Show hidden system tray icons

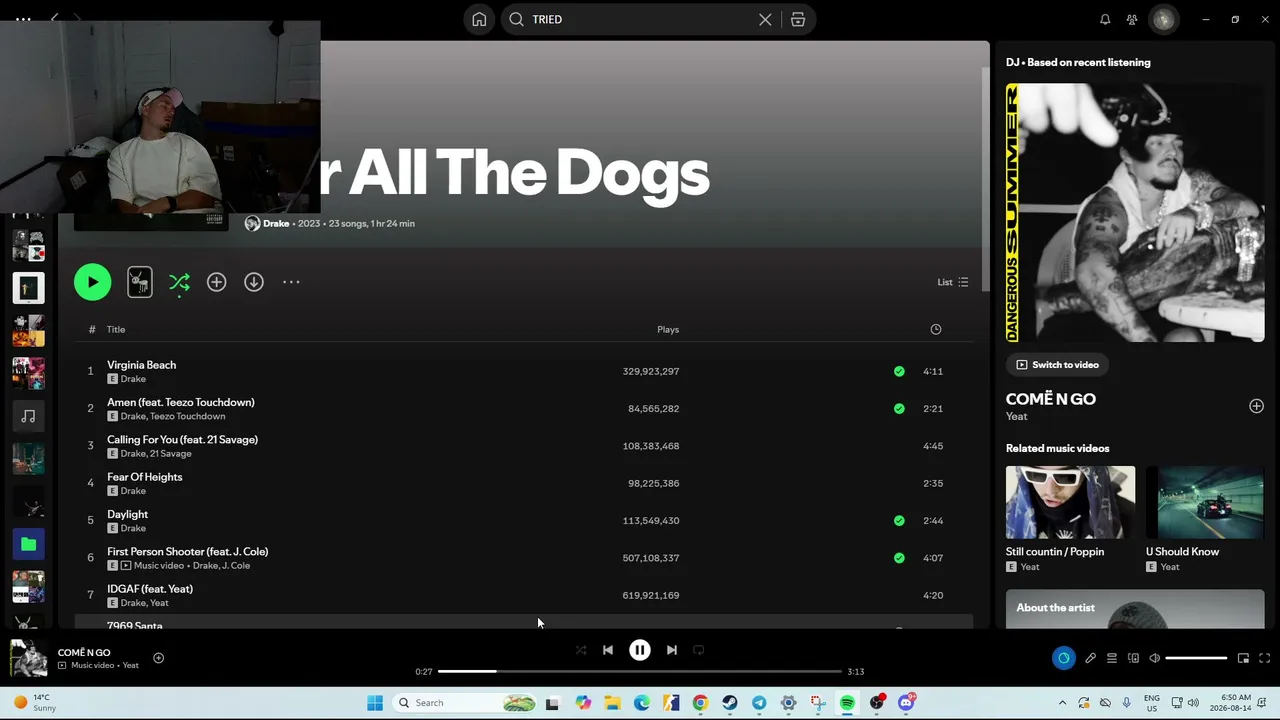click(1062, 703)
